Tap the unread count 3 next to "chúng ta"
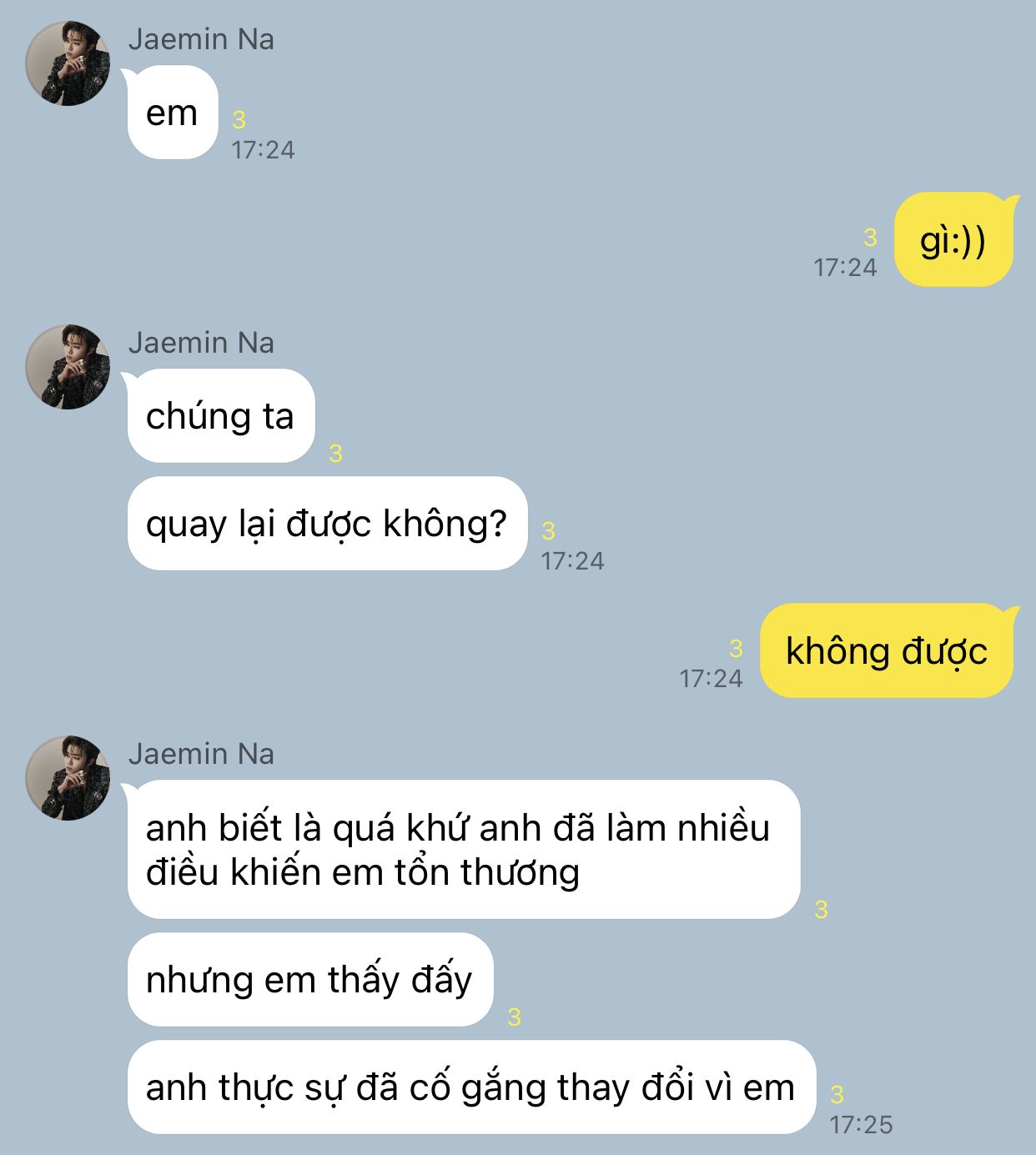Viewport: 1036px width, 1155px height. click(335, 454)
